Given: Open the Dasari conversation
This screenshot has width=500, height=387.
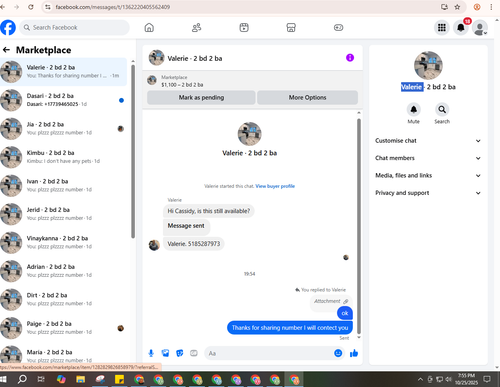Looking at the screenshot, I should point(63,100).
